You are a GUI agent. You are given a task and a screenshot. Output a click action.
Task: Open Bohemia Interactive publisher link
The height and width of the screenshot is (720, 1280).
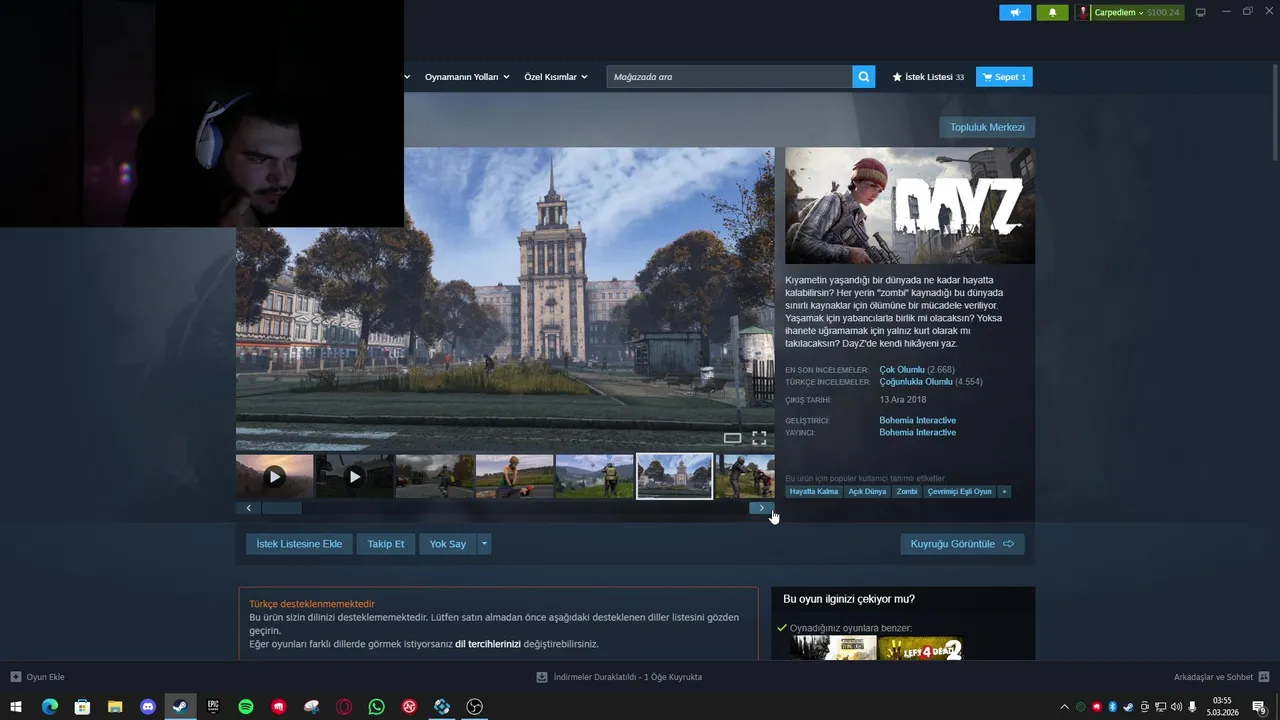(917, 433)
